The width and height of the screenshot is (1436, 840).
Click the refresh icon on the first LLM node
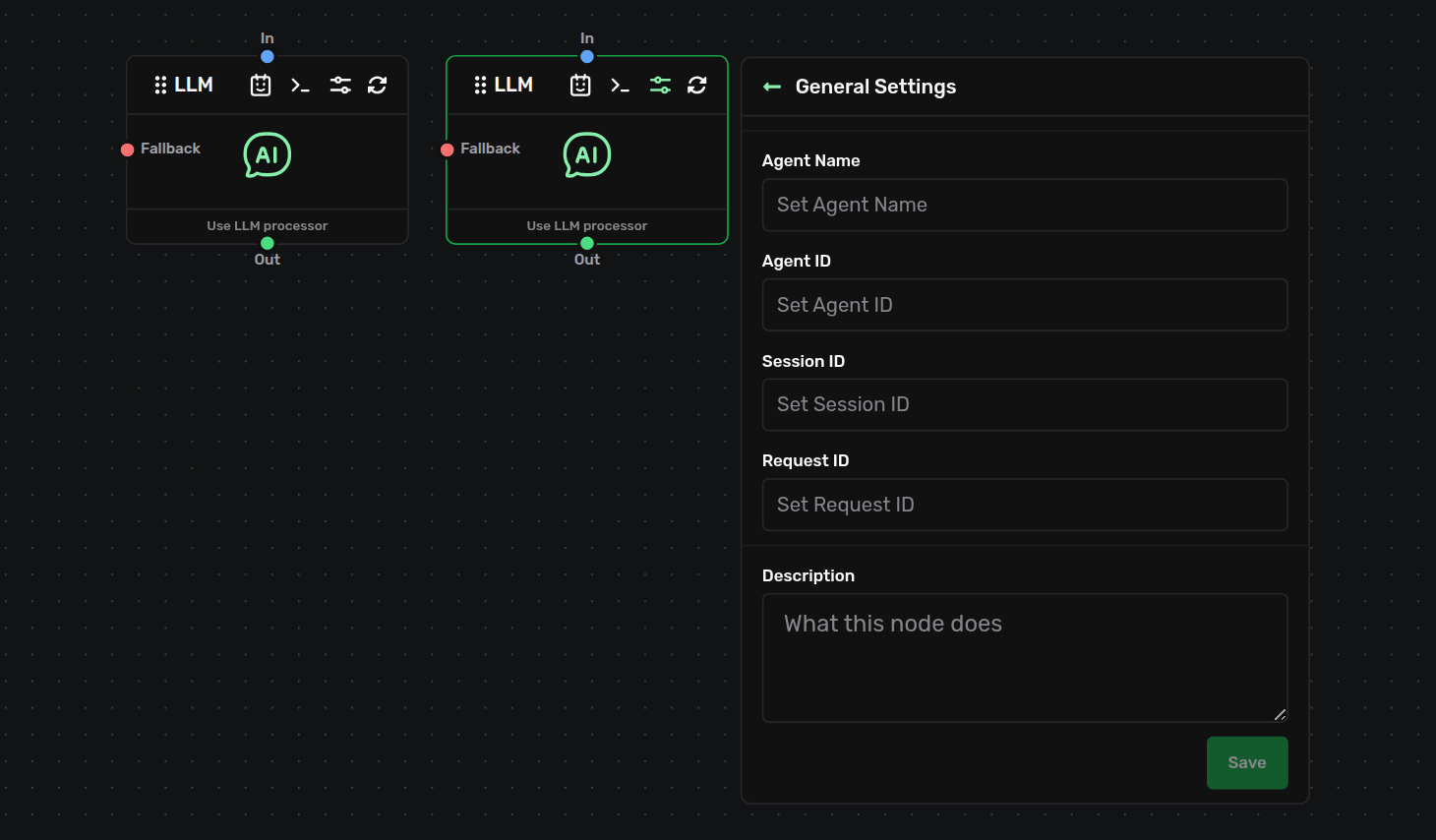click(x=378, y=86)
